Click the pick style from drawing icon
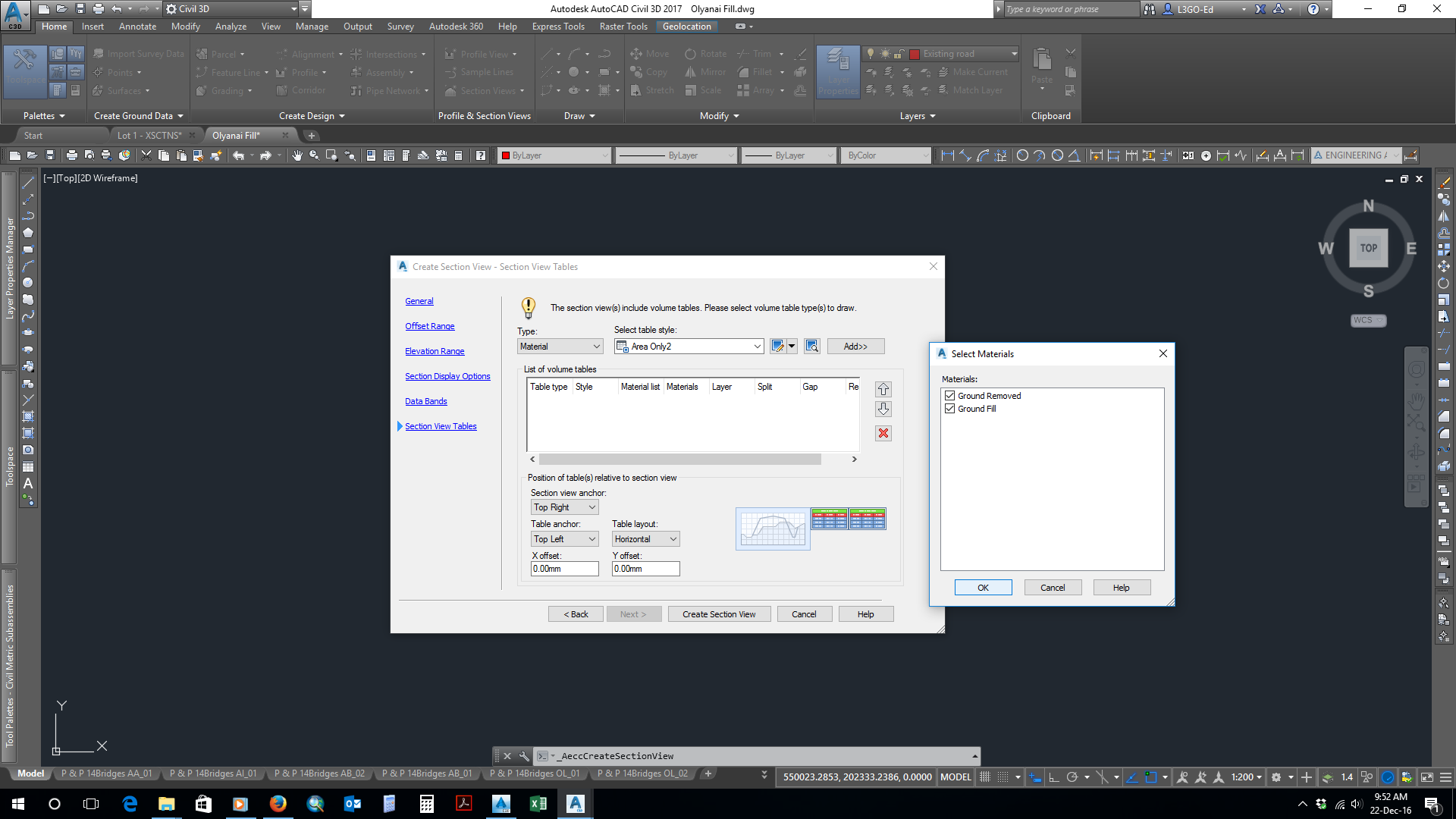The height and width of the screenshot is (819, 1456). coord(812,347)
